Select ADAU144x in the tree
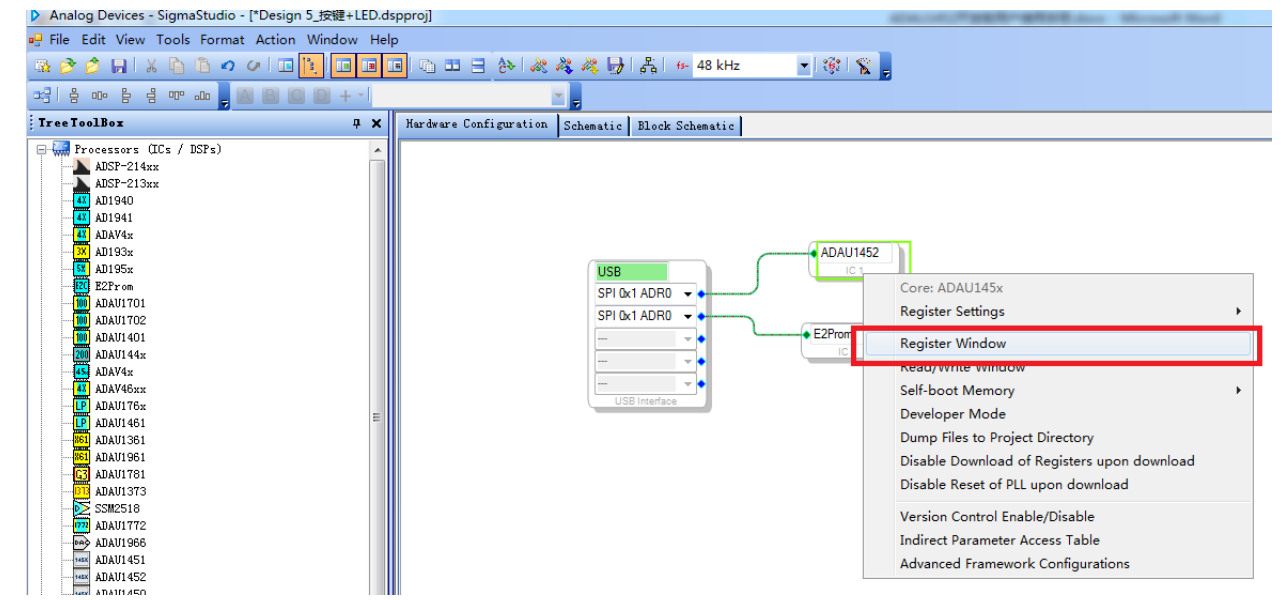This screenshot has height=600, width=1281. click(x=120, y=354)
